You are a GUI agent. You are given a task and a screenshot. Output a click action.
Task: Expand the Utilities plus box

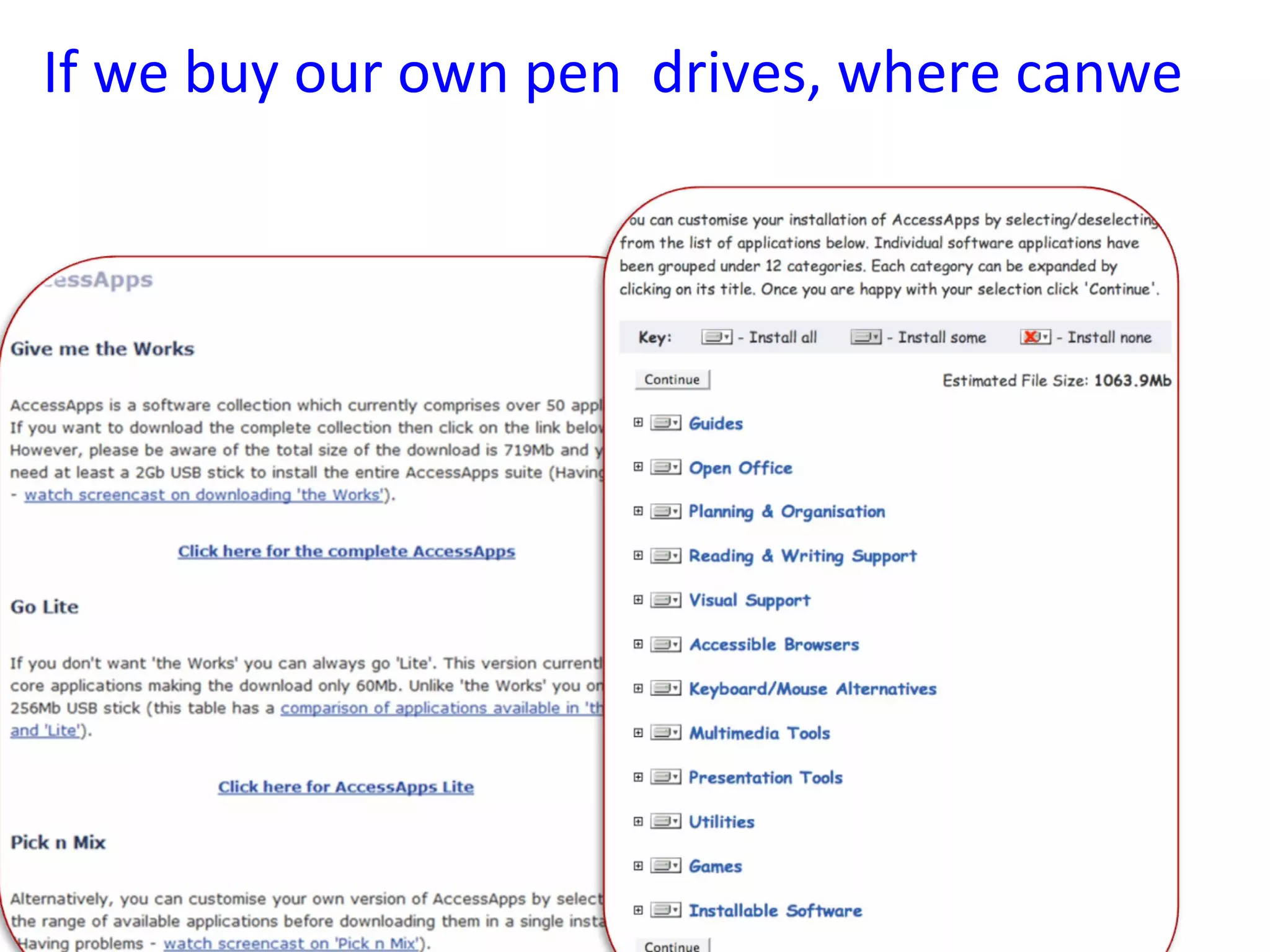[638, 821]
